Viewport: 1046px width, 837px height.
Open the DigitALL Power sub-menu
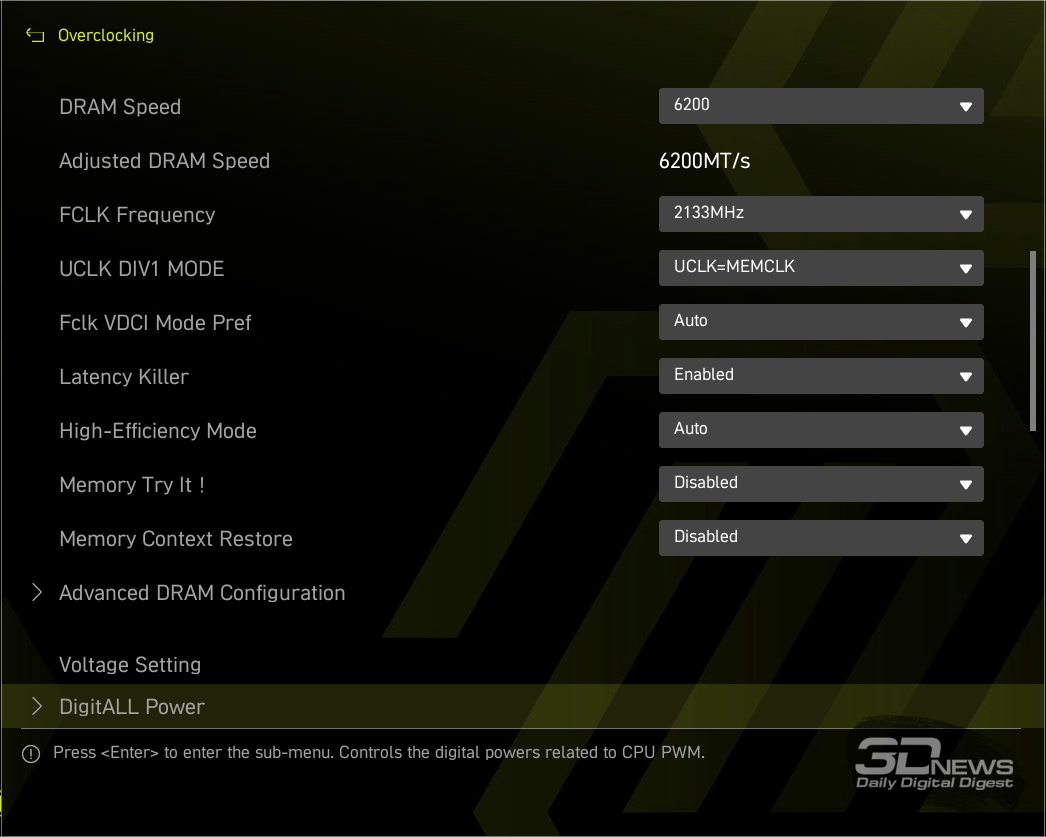pyautogui.click(x=132, y=707)
